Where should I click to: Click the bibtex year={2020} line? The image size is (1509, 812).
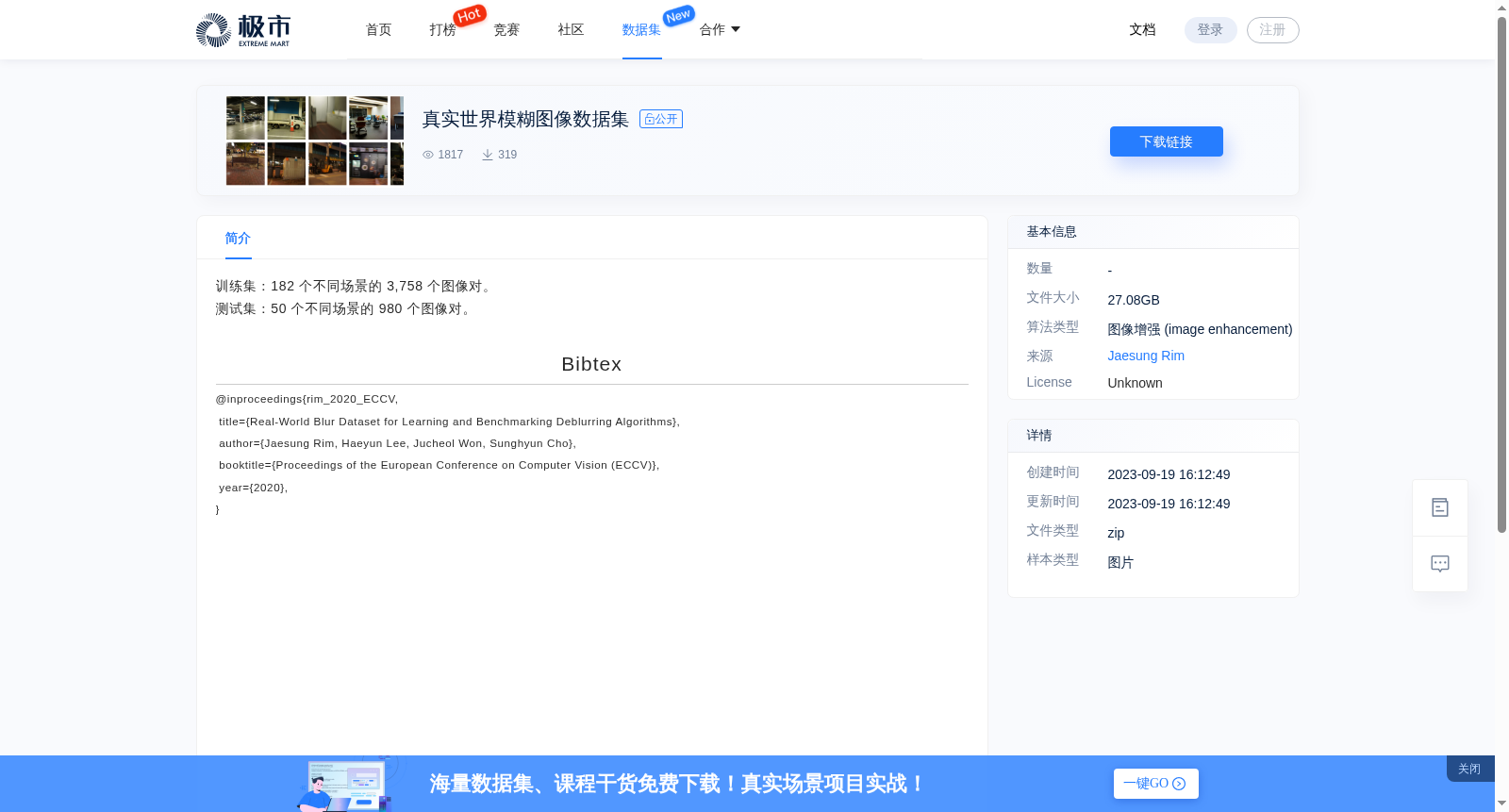click(x=253, y=488)
